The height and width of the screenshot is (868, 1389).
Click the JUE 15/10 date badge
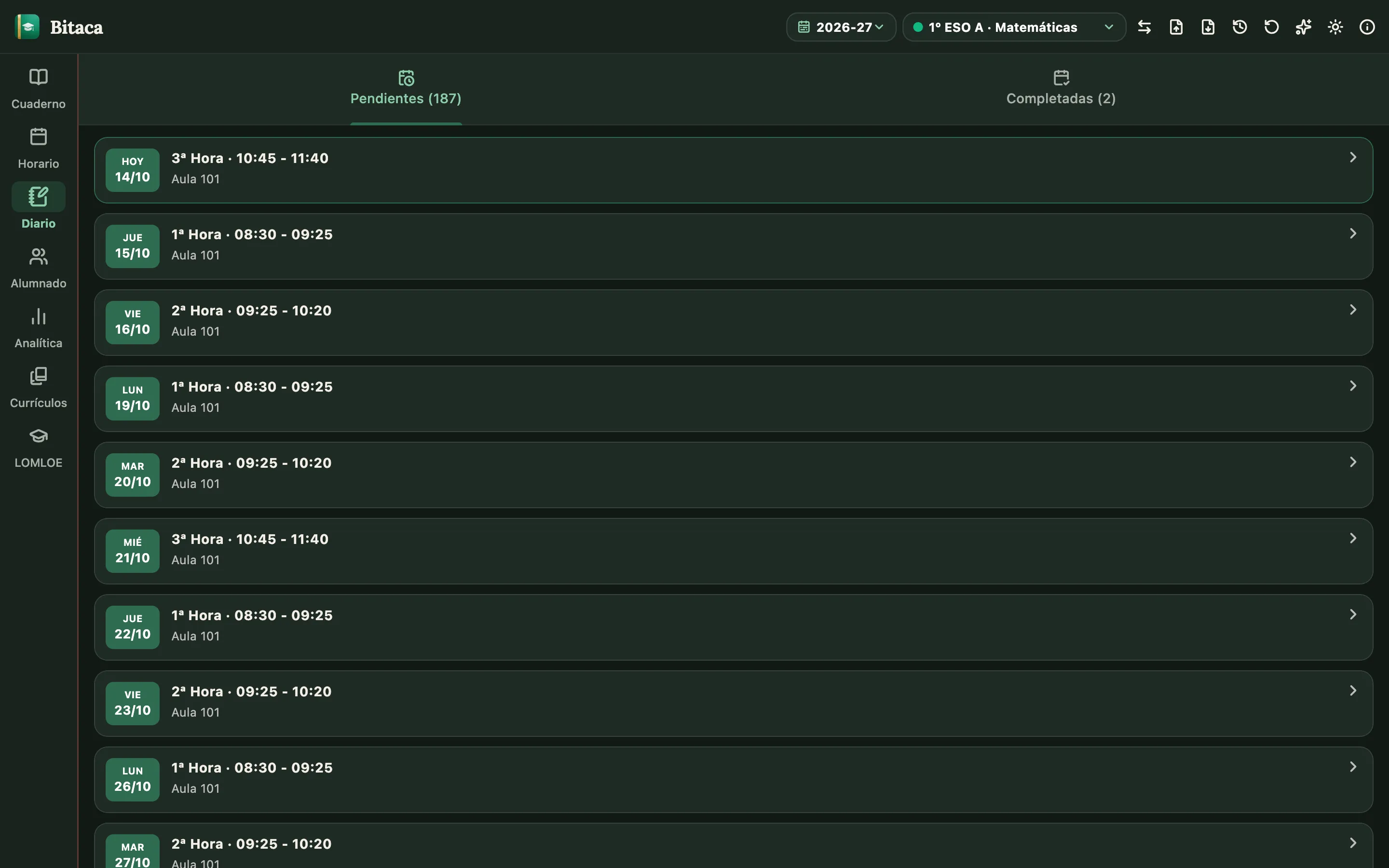click(133, 246)
